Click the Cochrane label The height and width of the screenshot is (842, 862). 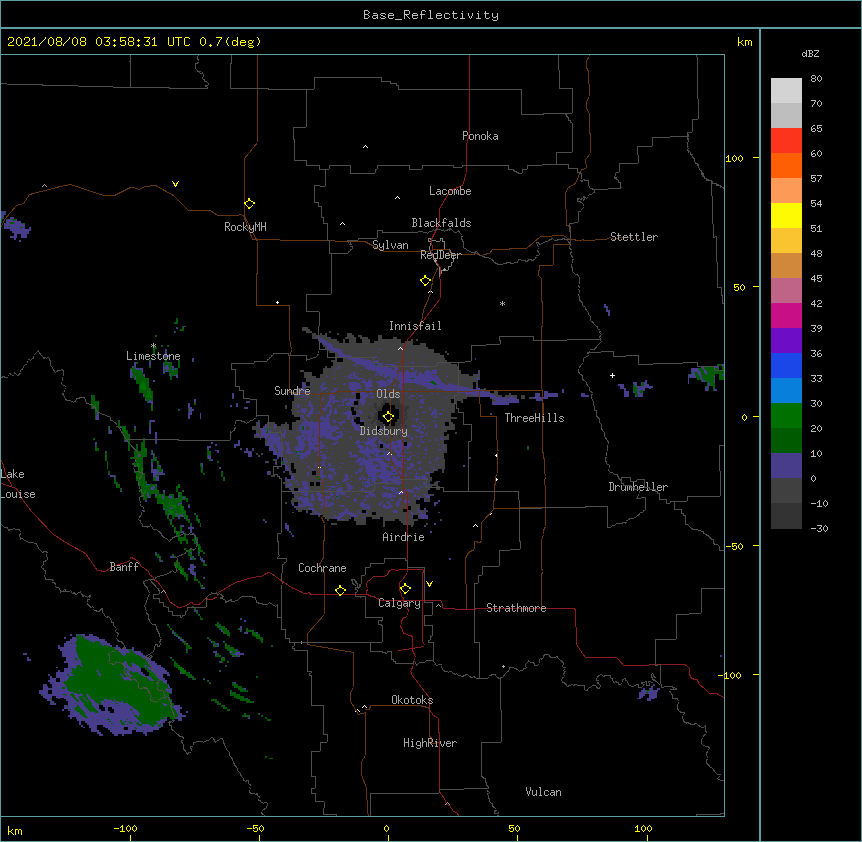(322, 568)
